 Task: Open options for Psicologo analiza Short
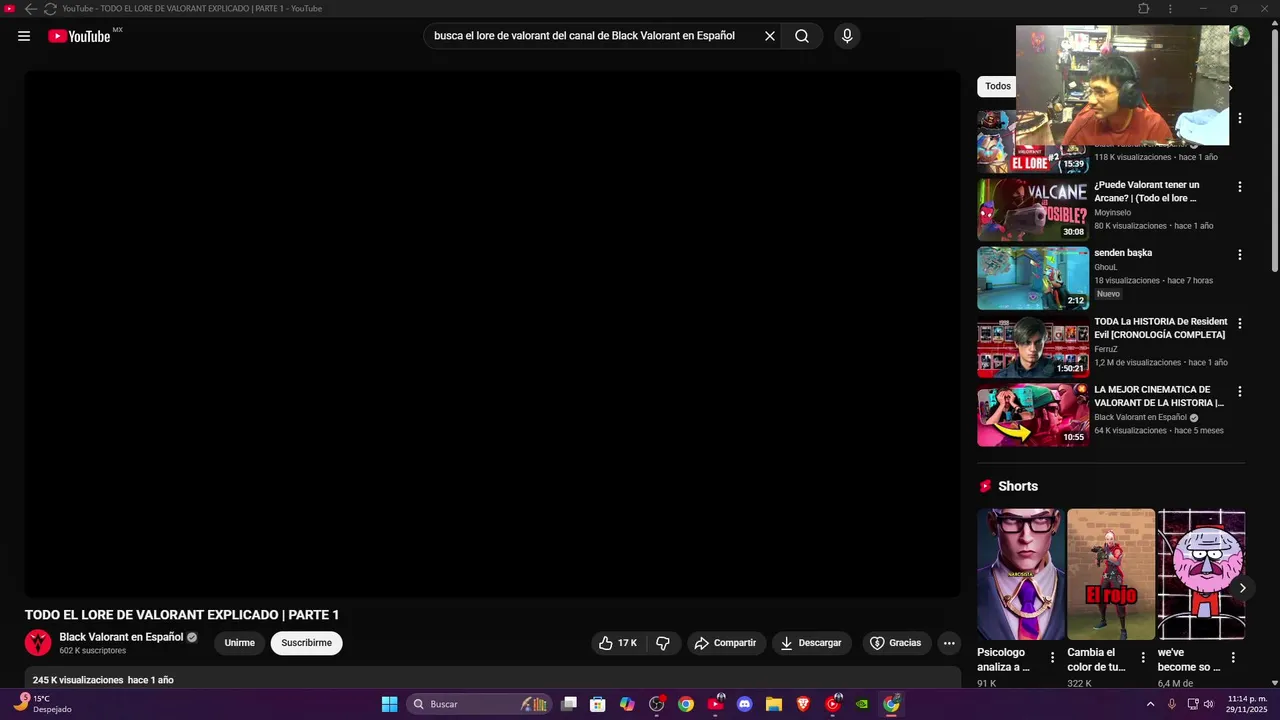pyautogui.click(x=1052, y=658)
